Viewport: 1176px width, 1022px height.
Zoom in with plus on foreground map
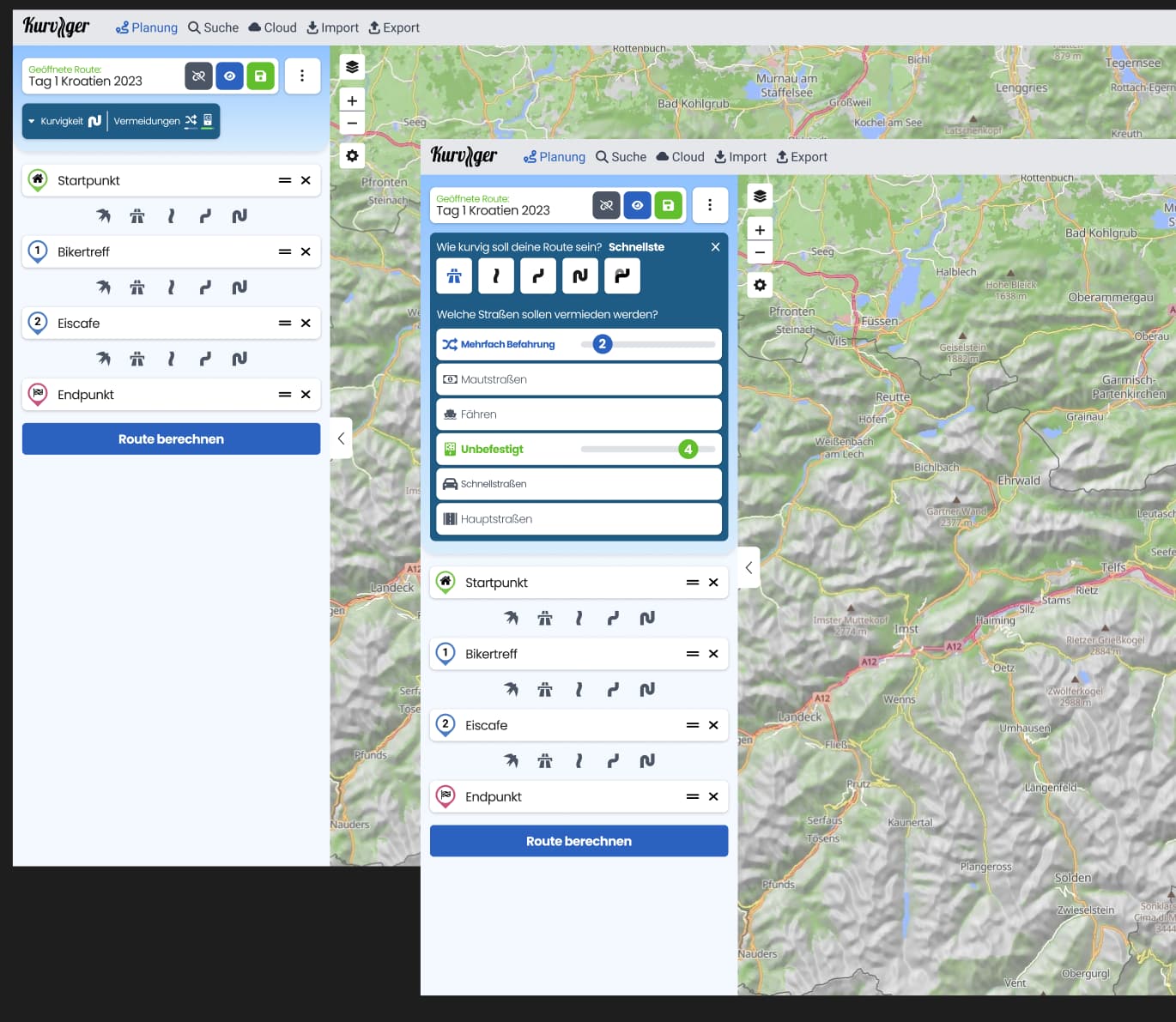[760, 230]
